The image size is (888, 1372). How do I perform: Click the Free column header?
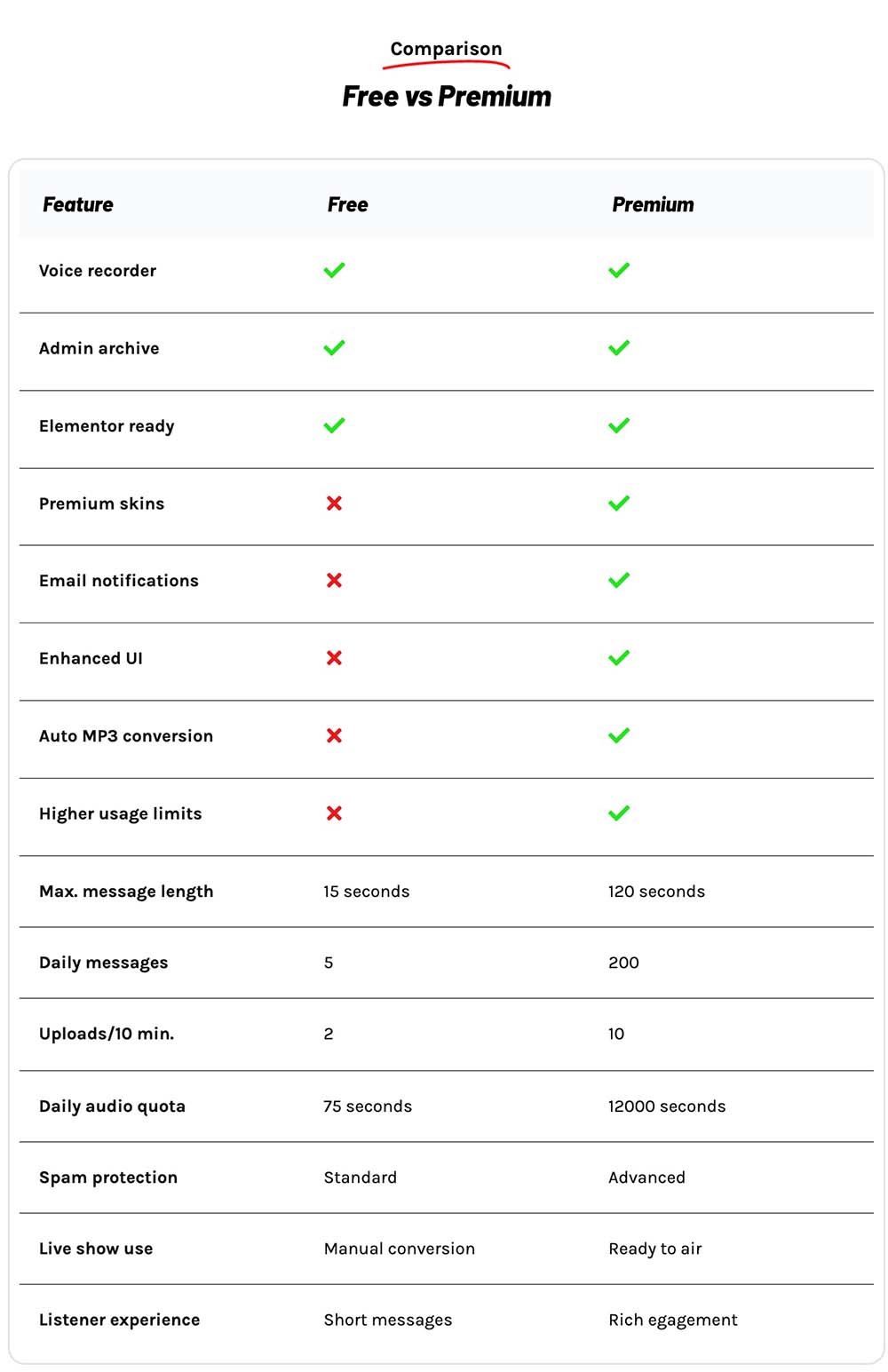(x=347, y=205)
